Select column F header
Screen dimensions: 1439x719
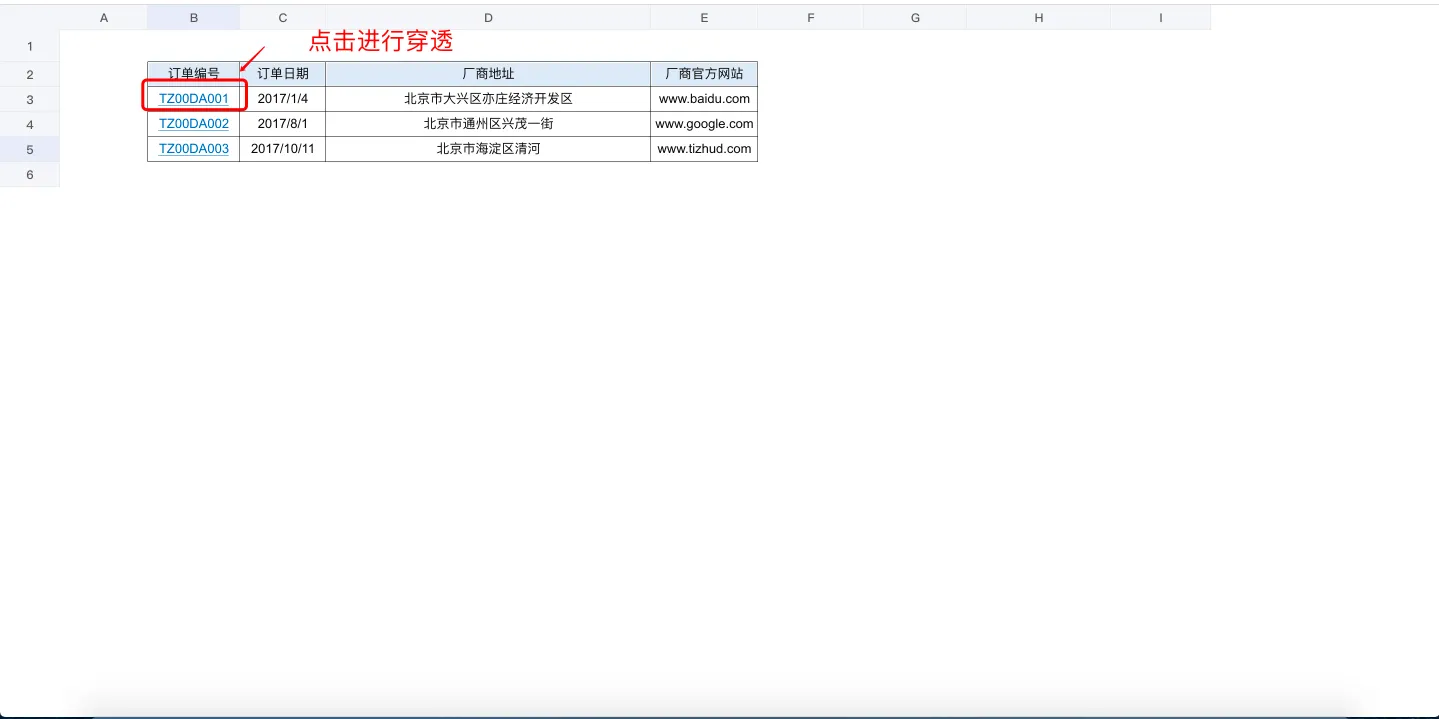tap(810, 18)
